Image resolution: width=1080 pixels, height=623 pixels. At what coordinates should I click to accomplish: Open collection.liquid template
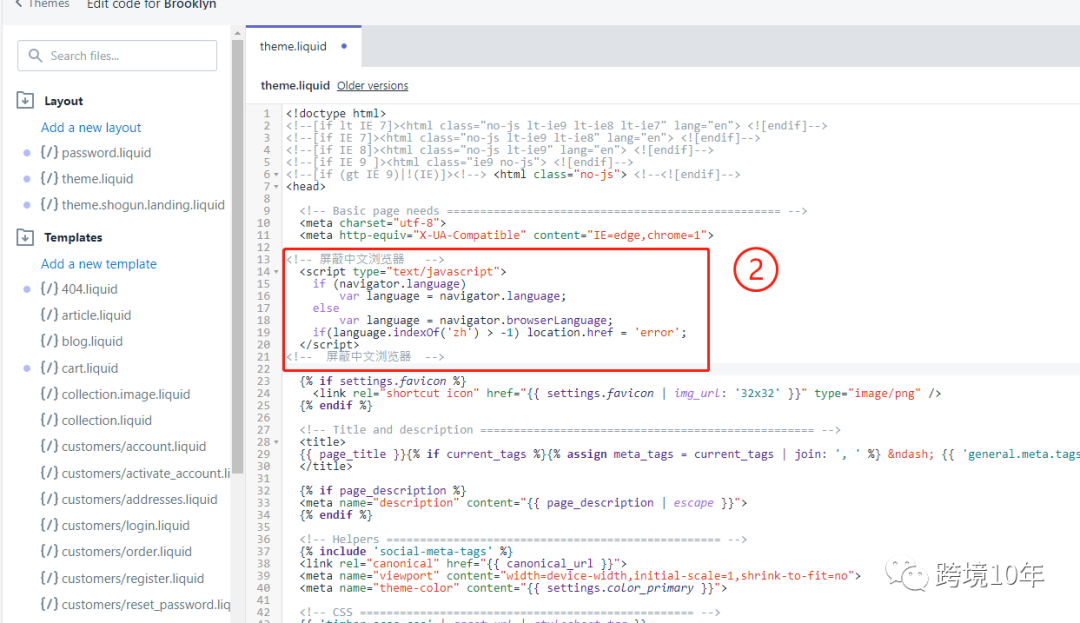[107, 421]
